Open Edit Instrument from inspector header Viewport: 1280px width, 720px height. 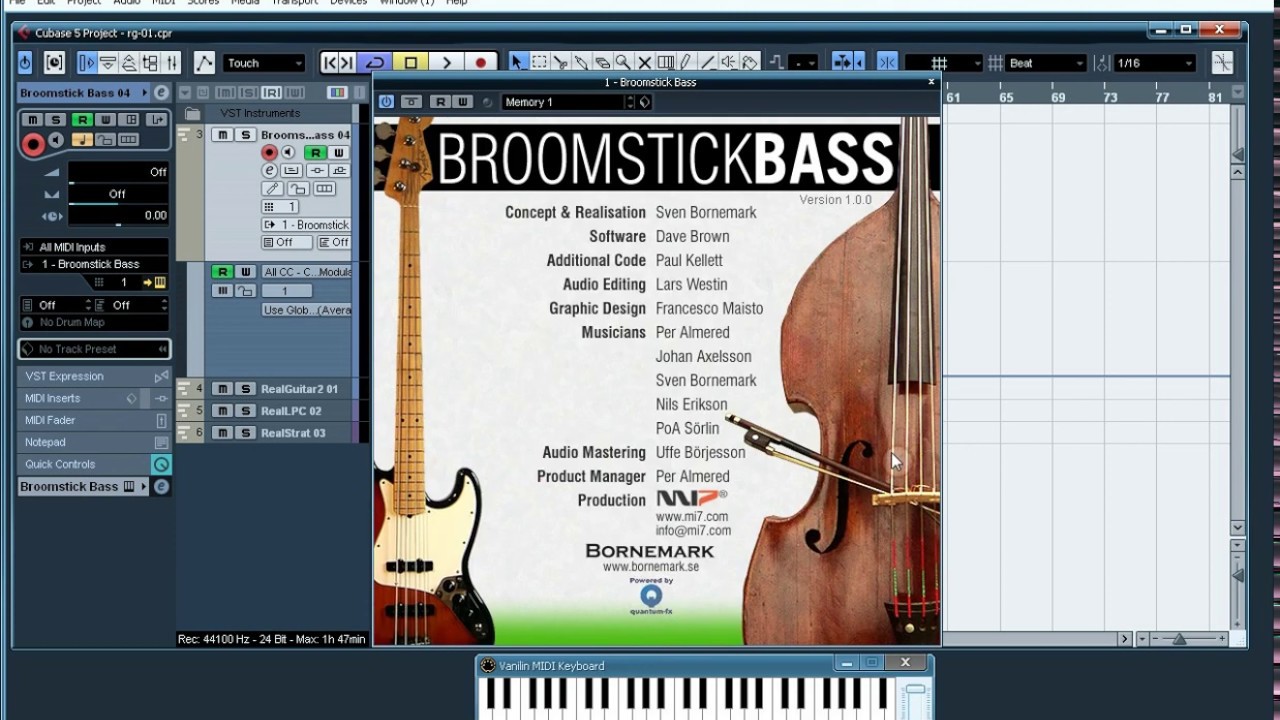click(x=161, y=93)
